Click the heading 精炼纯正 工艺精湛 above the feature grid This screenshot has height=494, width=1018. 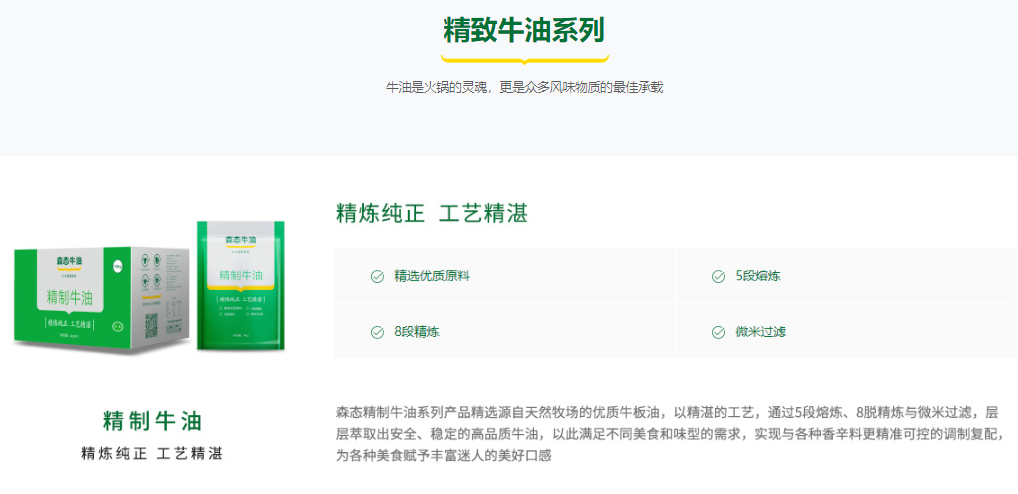click(x=432, y=213)
